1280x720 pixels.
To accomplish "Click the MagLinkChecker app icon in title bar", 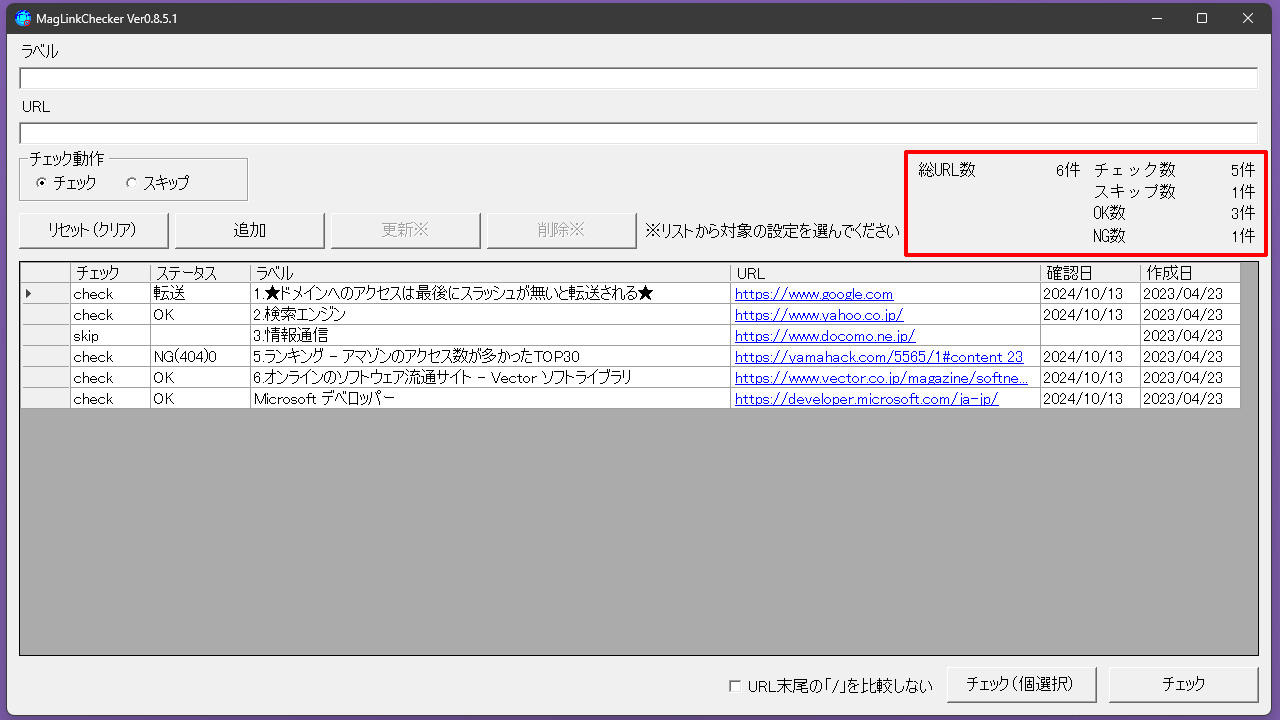I will (23, 18).
